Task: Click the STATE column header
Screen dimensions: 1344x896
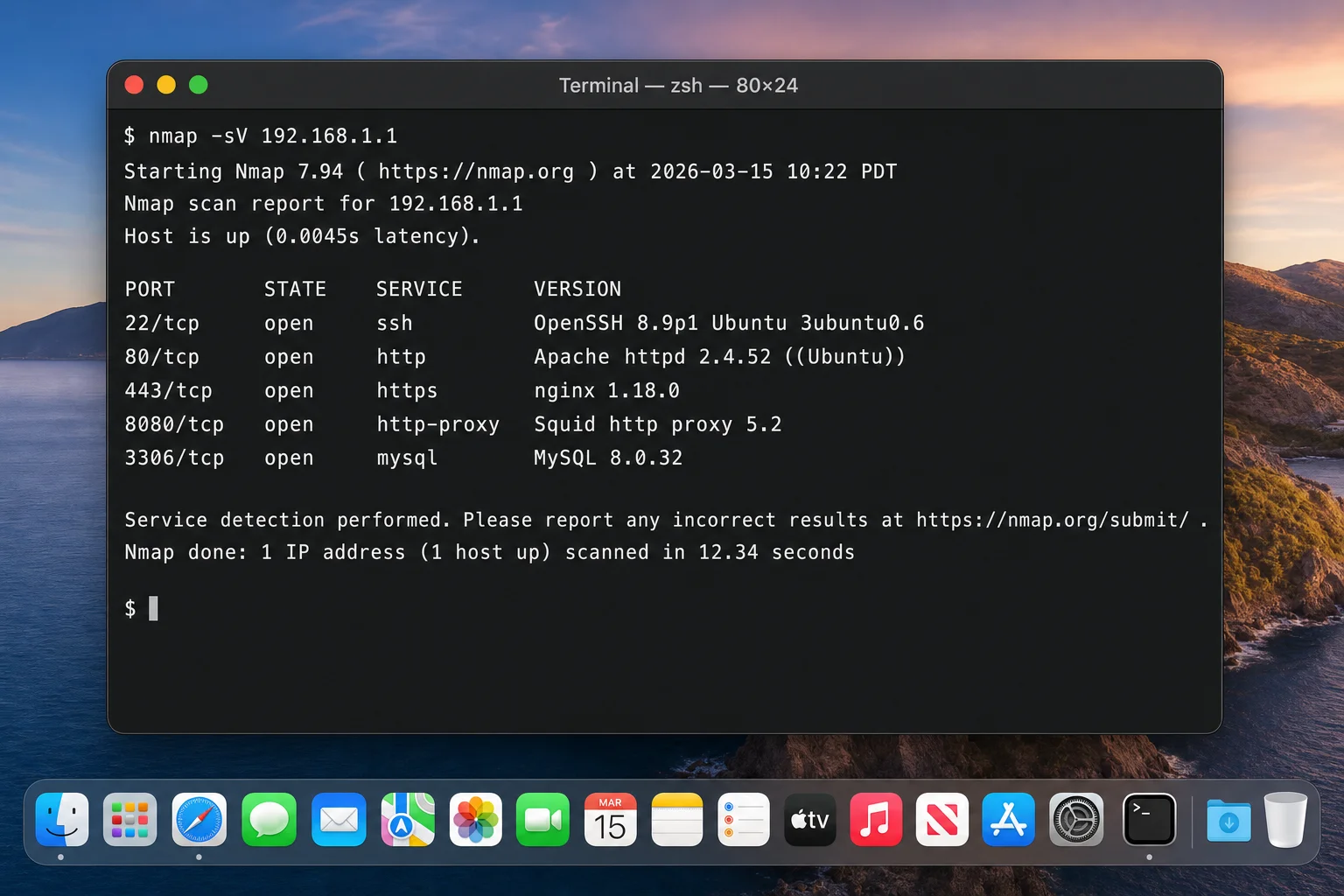Action: [295, 289]
